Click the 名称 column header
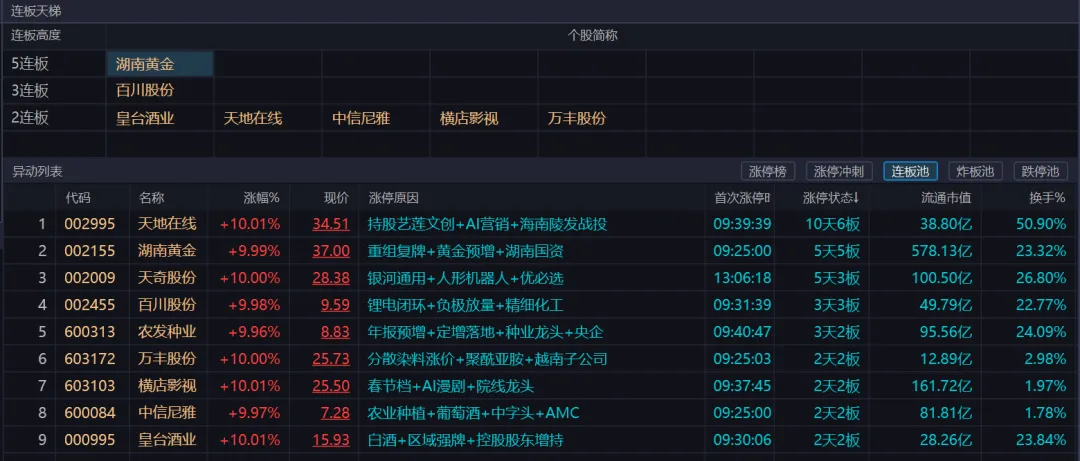Viewport: 1080px width, 461px height. coord(152,198)
